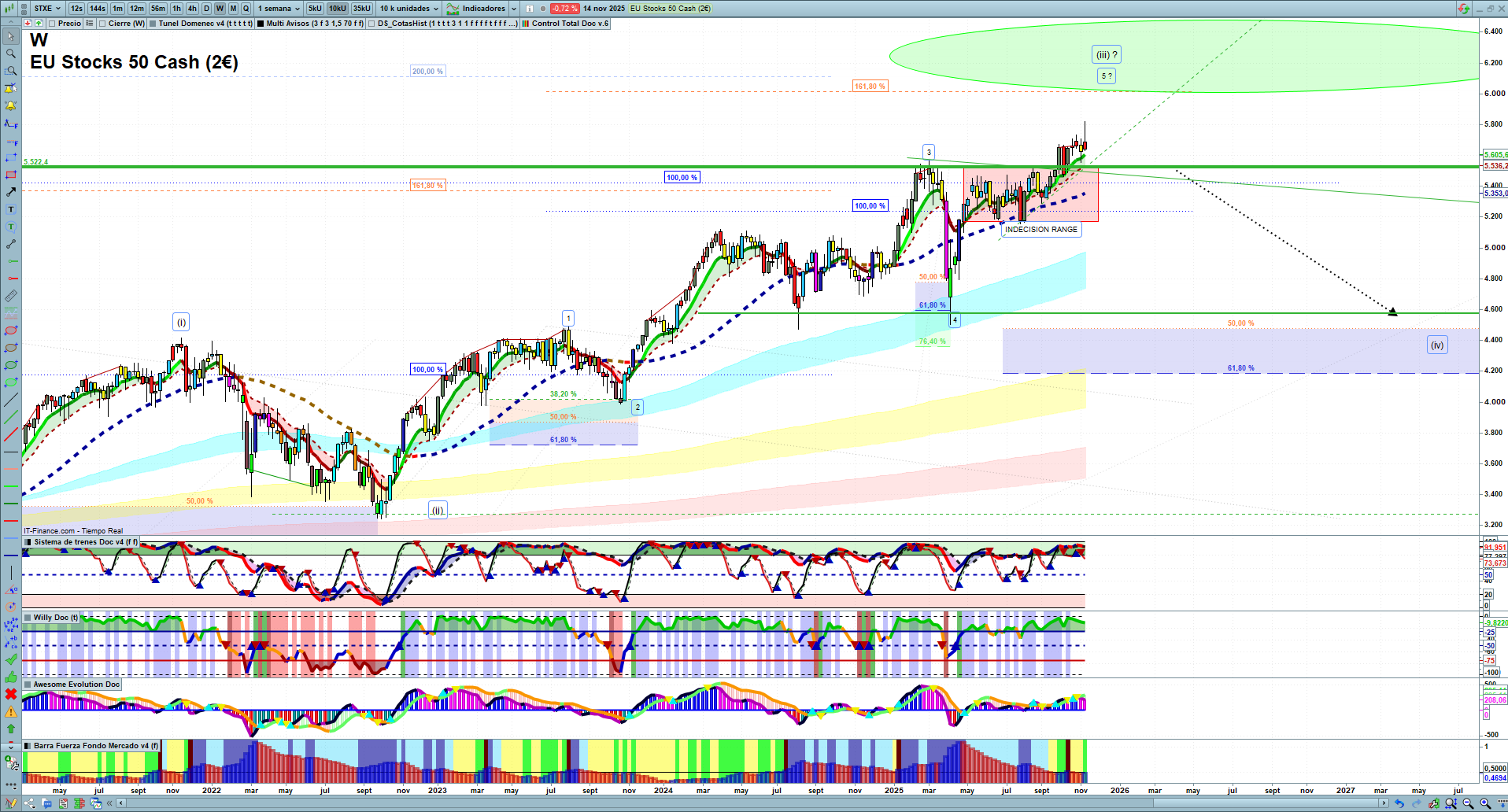Viewport: 1508px width, 812px height.
Task: Click the green checkmark icon
Action: coord(11,659)
